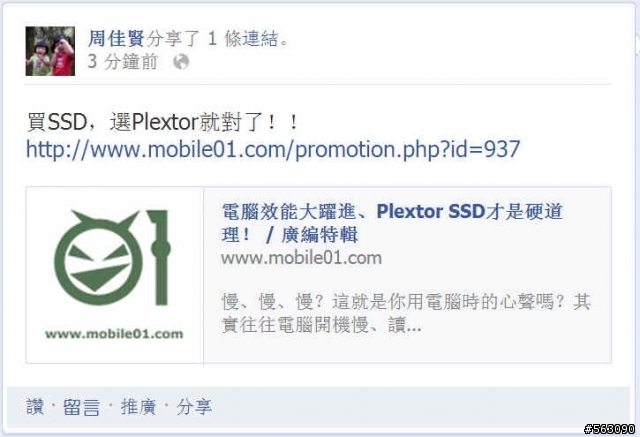640x437 pixels.
Task: Open the 周佳賢 profile name link
Action: (x=116, y=39)
